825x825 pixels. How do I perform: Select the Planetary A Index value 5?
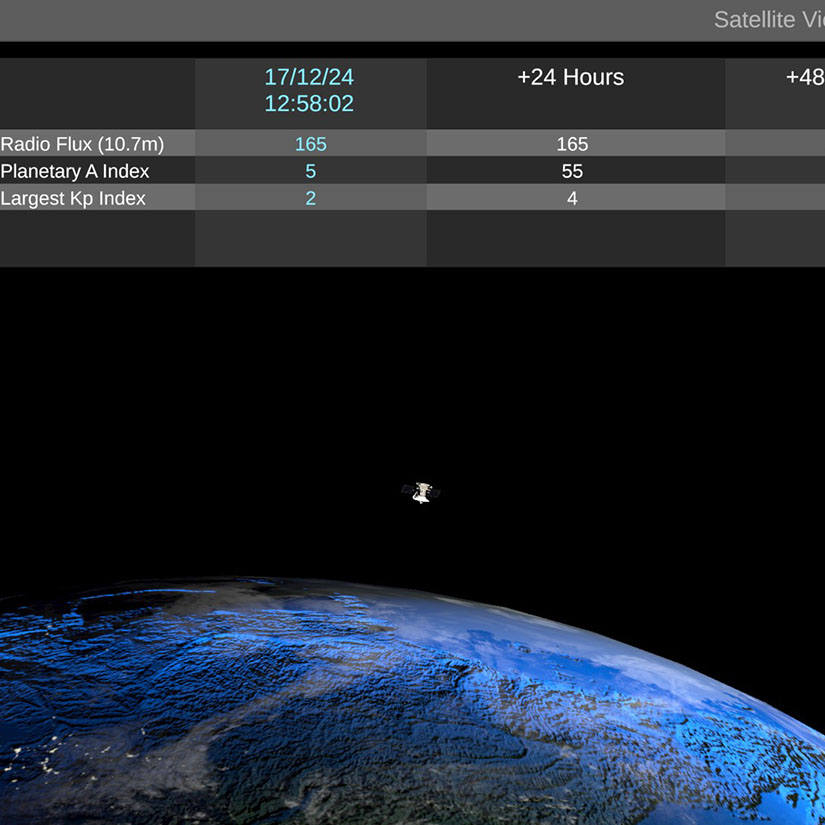(x=310, y=171)
